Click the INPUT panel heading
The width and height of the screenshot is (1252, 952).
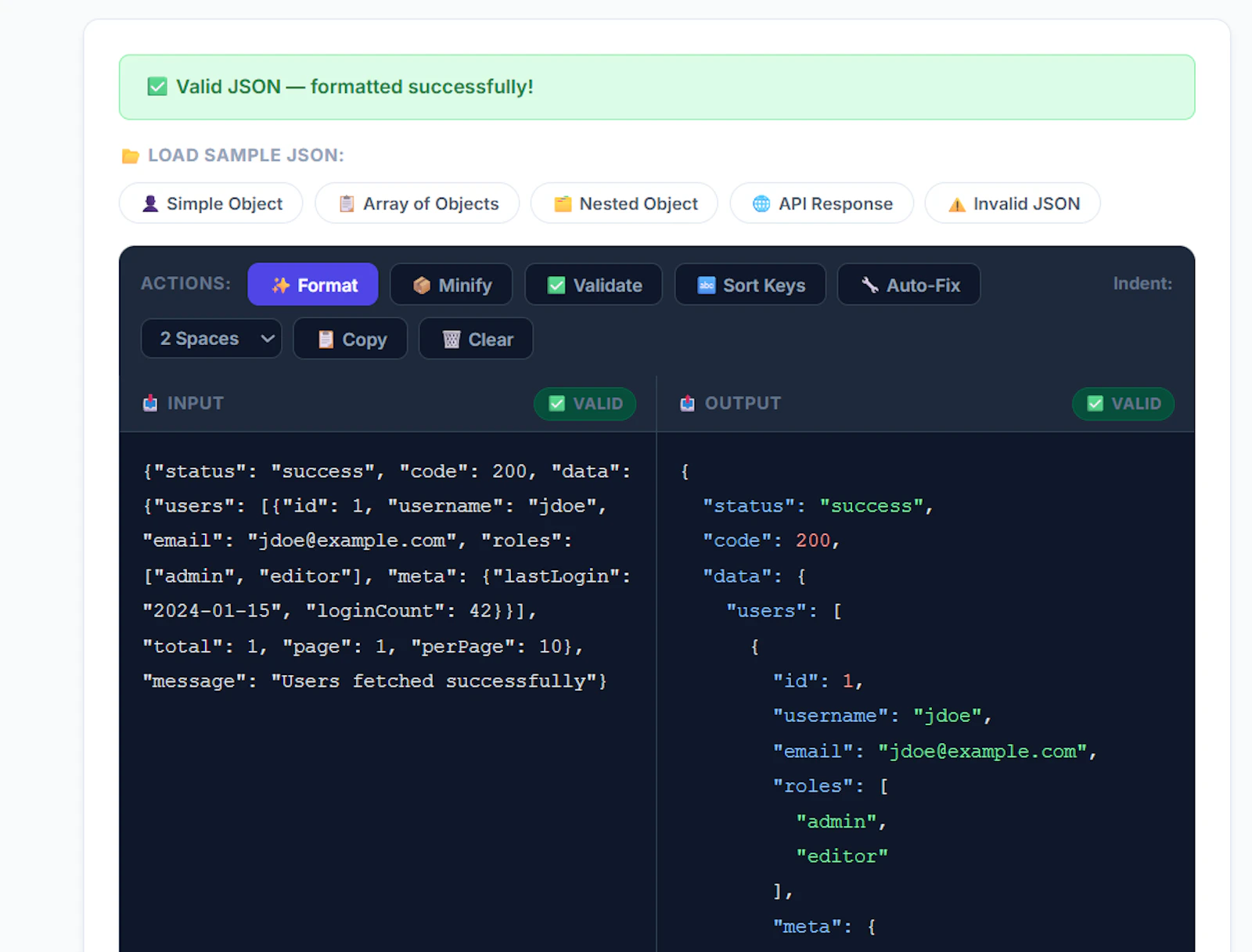pyautogui.click(x=196, y=404)
